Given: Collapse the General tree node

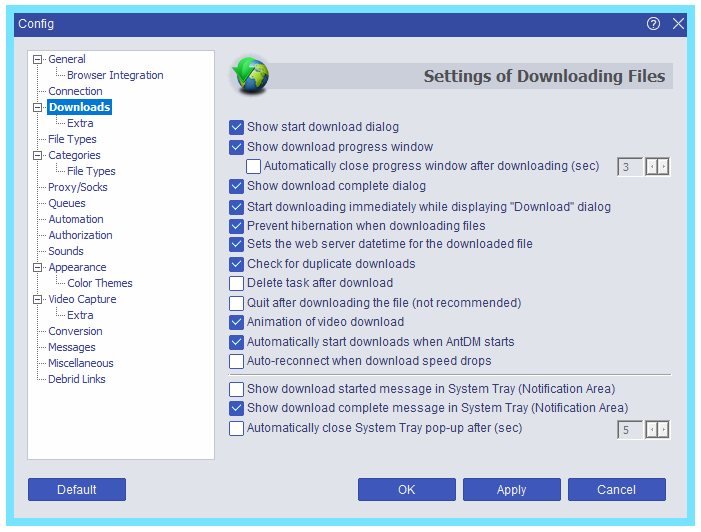Looking at the screenshot, I should [38, 59].
